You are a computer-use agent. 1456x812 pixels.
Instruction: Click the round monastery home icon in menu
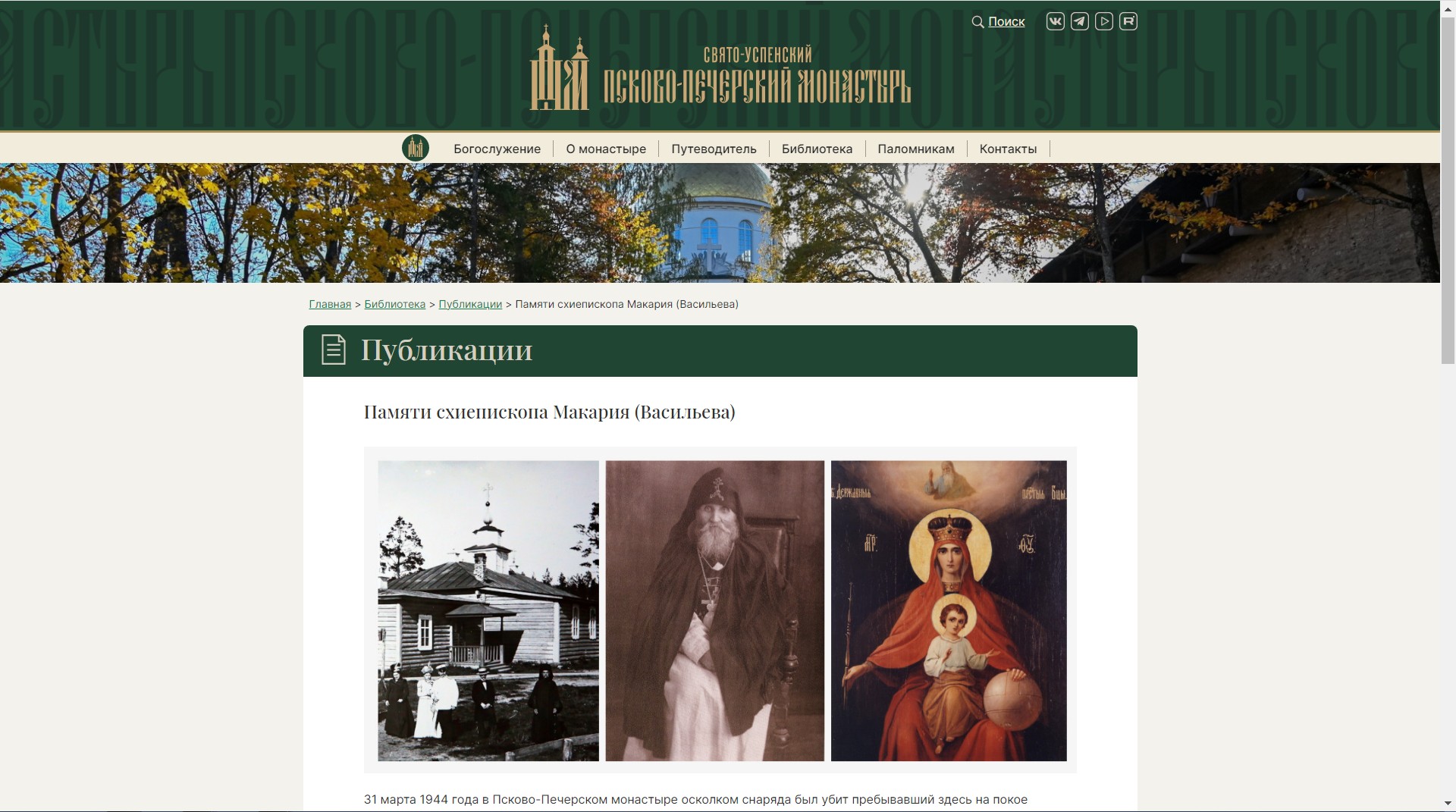pyautogui.click(x=416, y=148)
